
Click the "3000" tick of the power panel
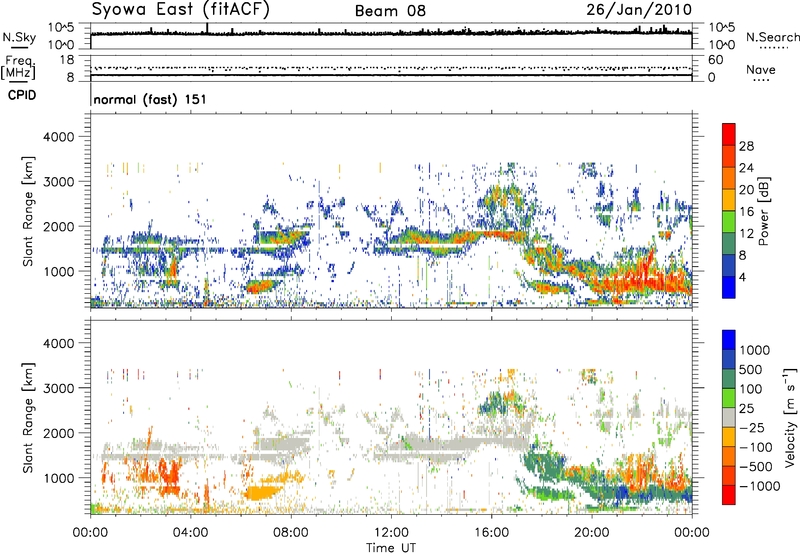[x=58, y=182]
